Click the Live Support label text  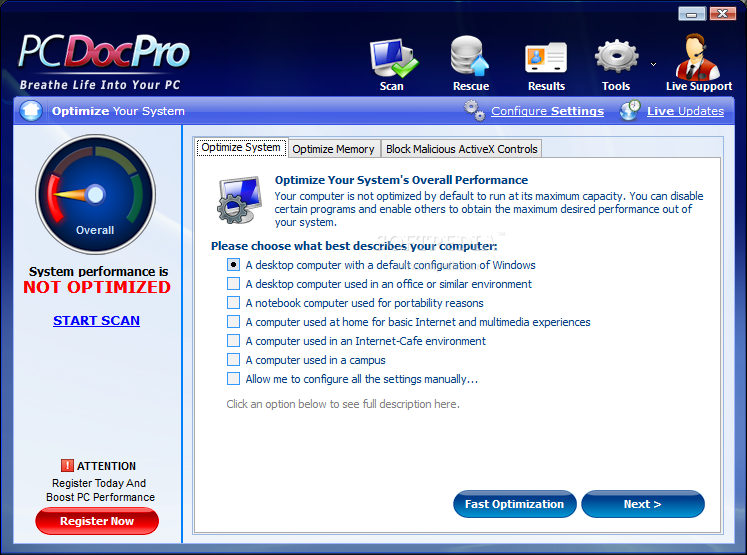(x=699, y=86)
